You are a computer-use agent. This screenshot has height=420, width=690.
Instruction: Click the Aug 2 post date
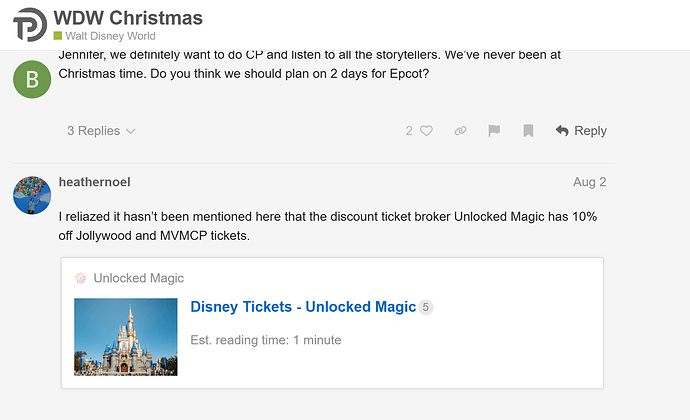click(589, 182)
